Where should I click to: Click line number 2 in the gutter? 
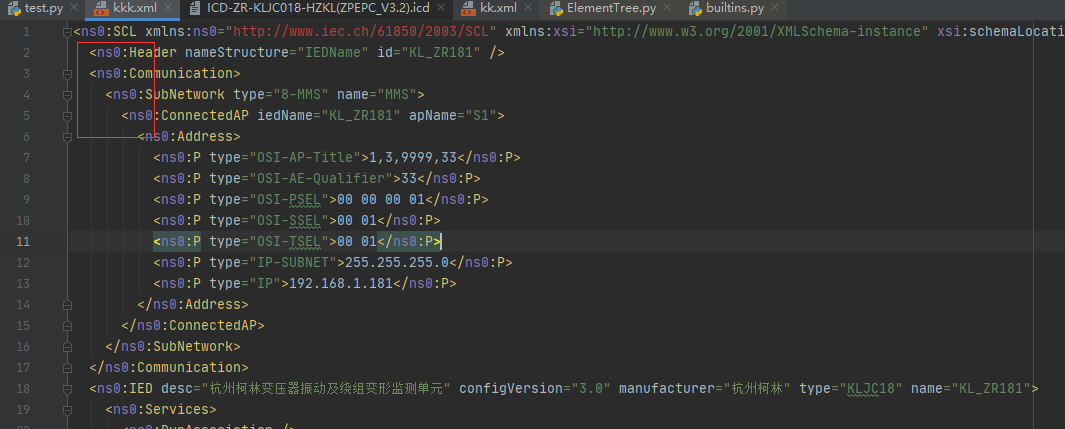(x=26, y=52)
